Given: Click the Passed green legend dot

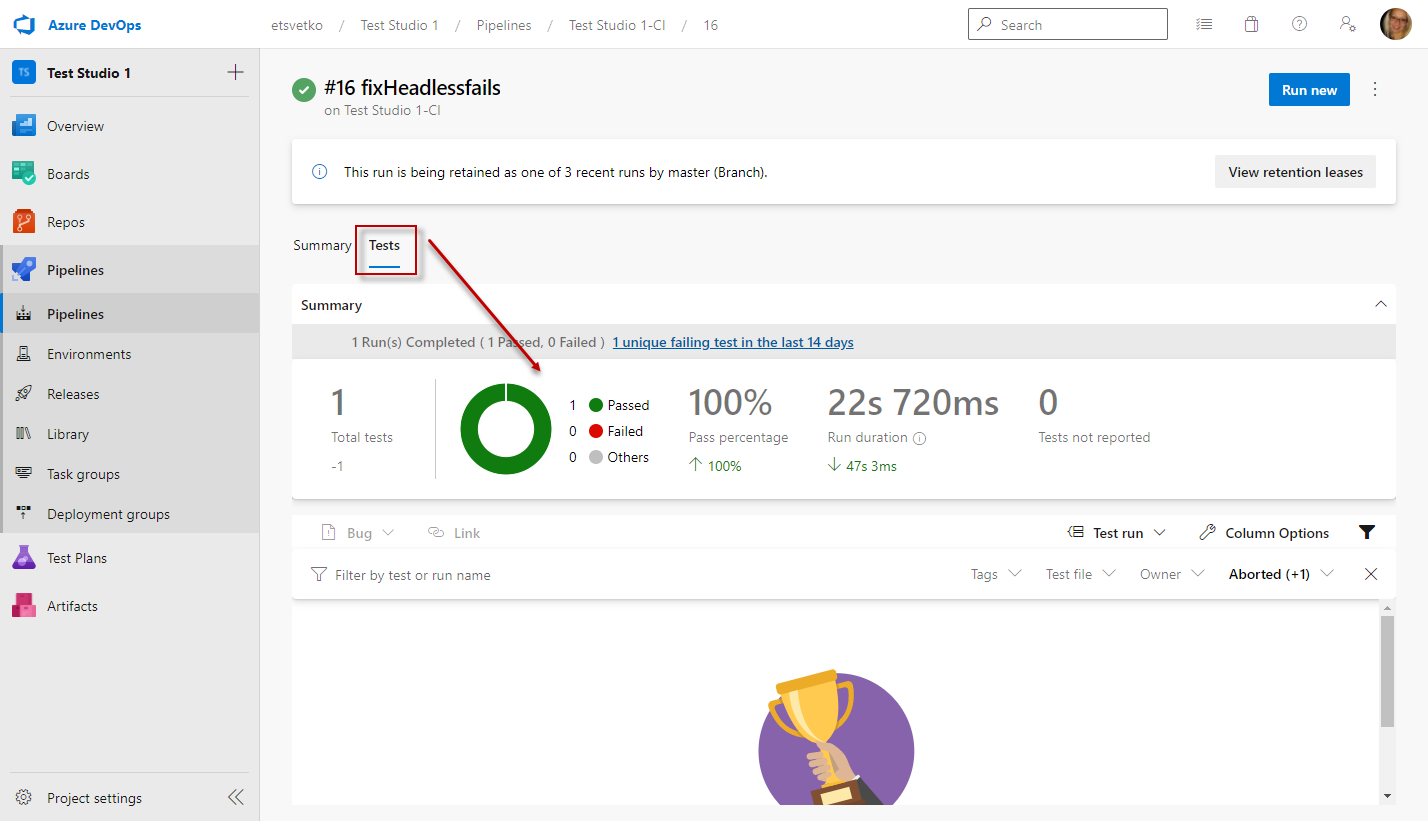Looking at the screenshot, I should (596, 405).
